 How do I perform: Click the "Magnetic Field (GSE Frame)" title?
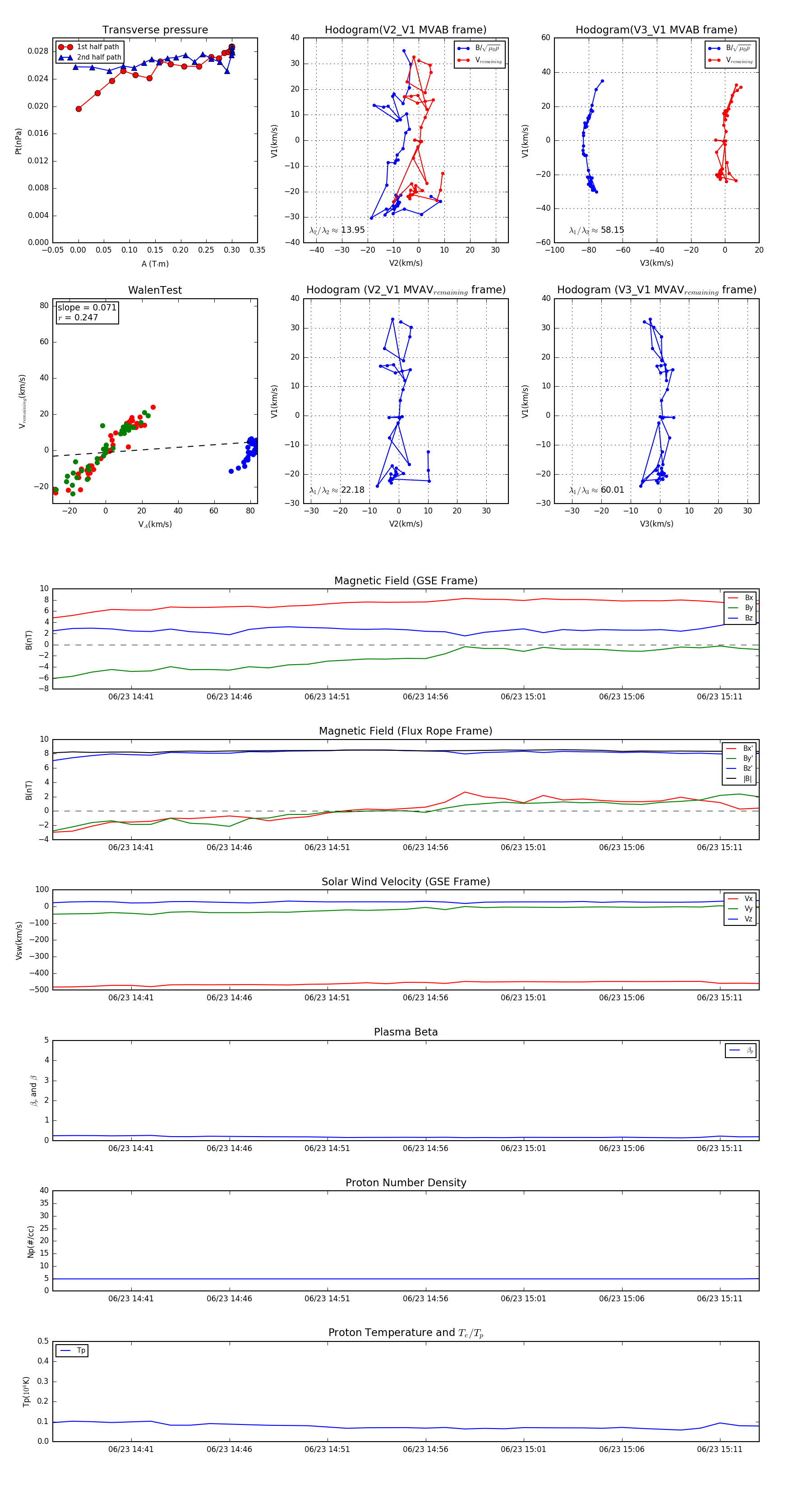pyautogui.click(x=406, y=581)
